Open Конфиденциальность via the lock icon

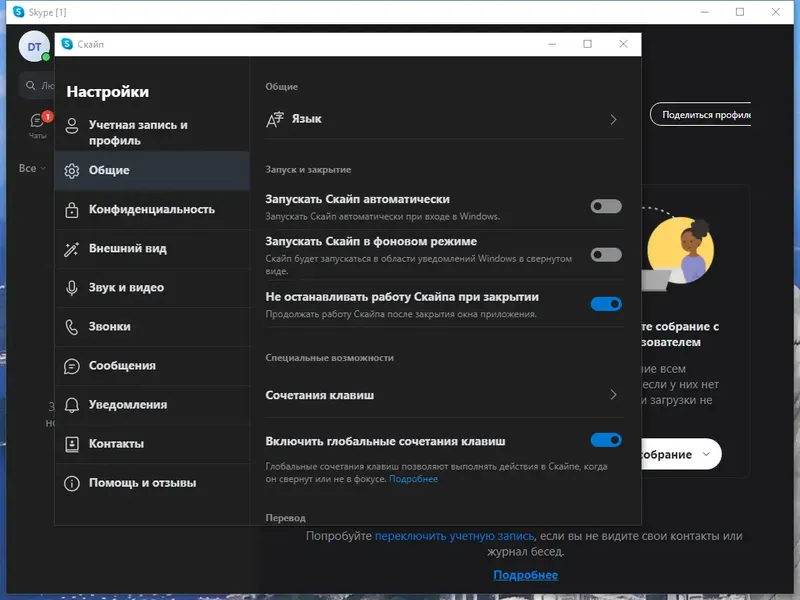click(x=73, y=209)
